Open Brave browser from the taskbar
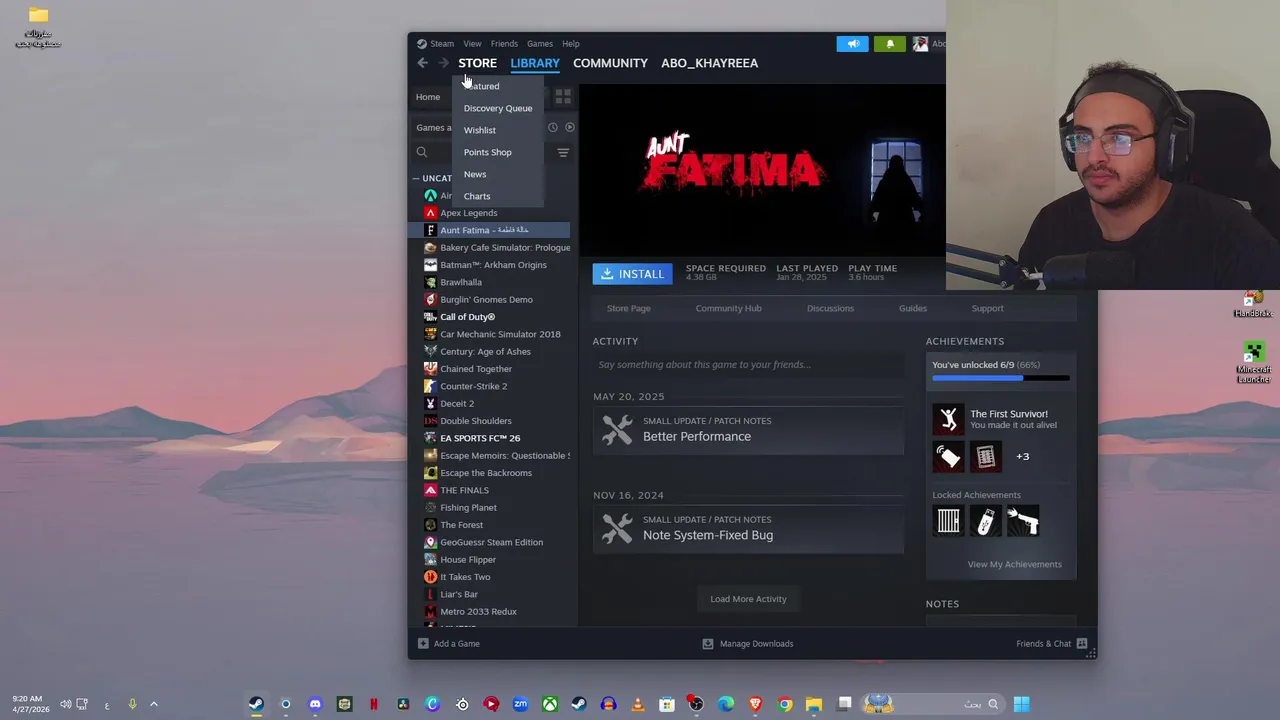This screenshot has height=720, width=1280. (x=755, y=704)
